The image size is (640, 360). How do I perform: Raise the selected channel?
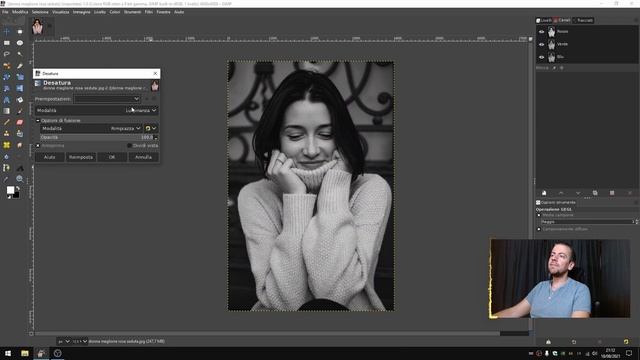[561, 193]
